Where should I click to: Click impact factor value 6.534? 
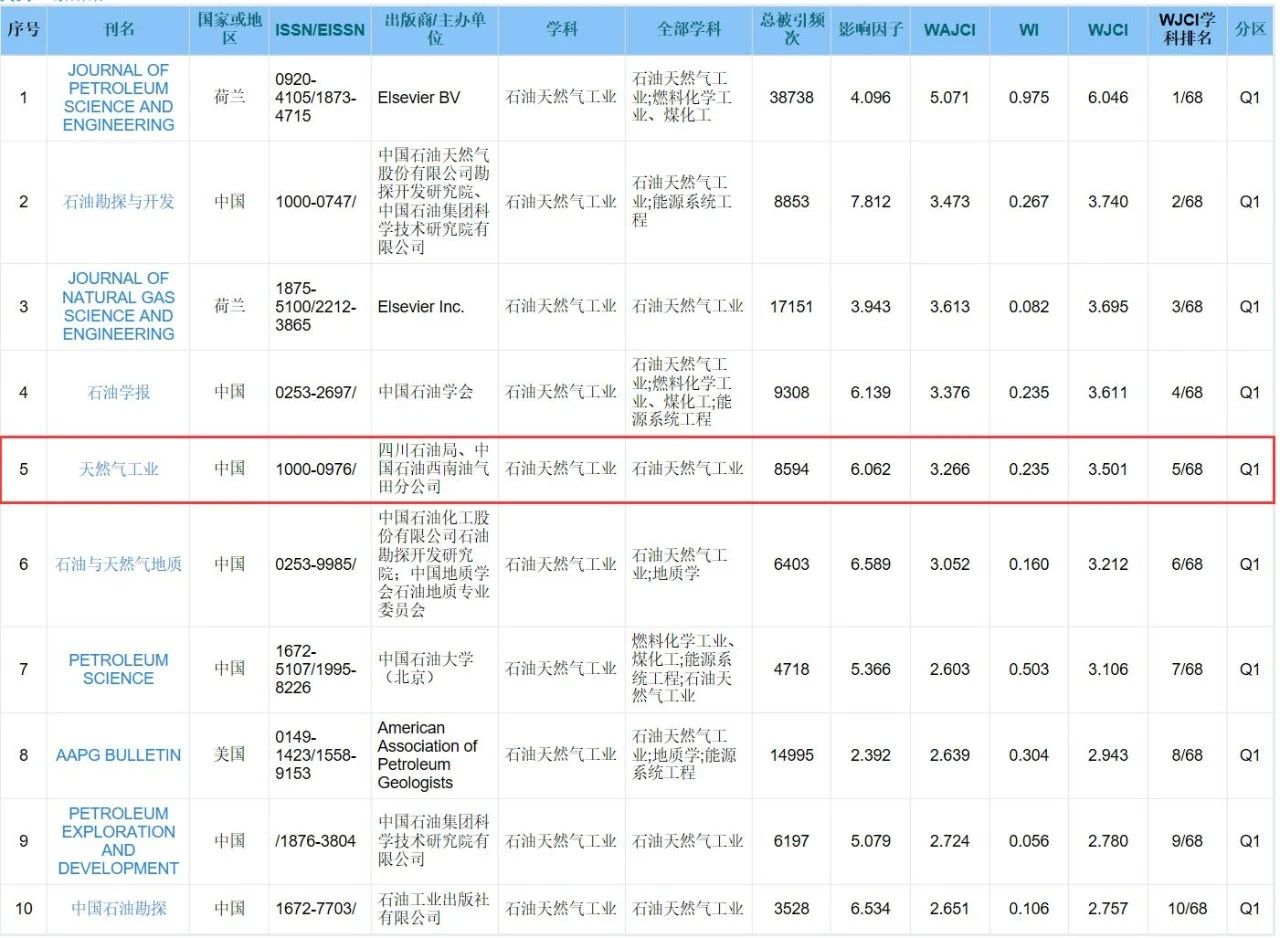(870, 909)
